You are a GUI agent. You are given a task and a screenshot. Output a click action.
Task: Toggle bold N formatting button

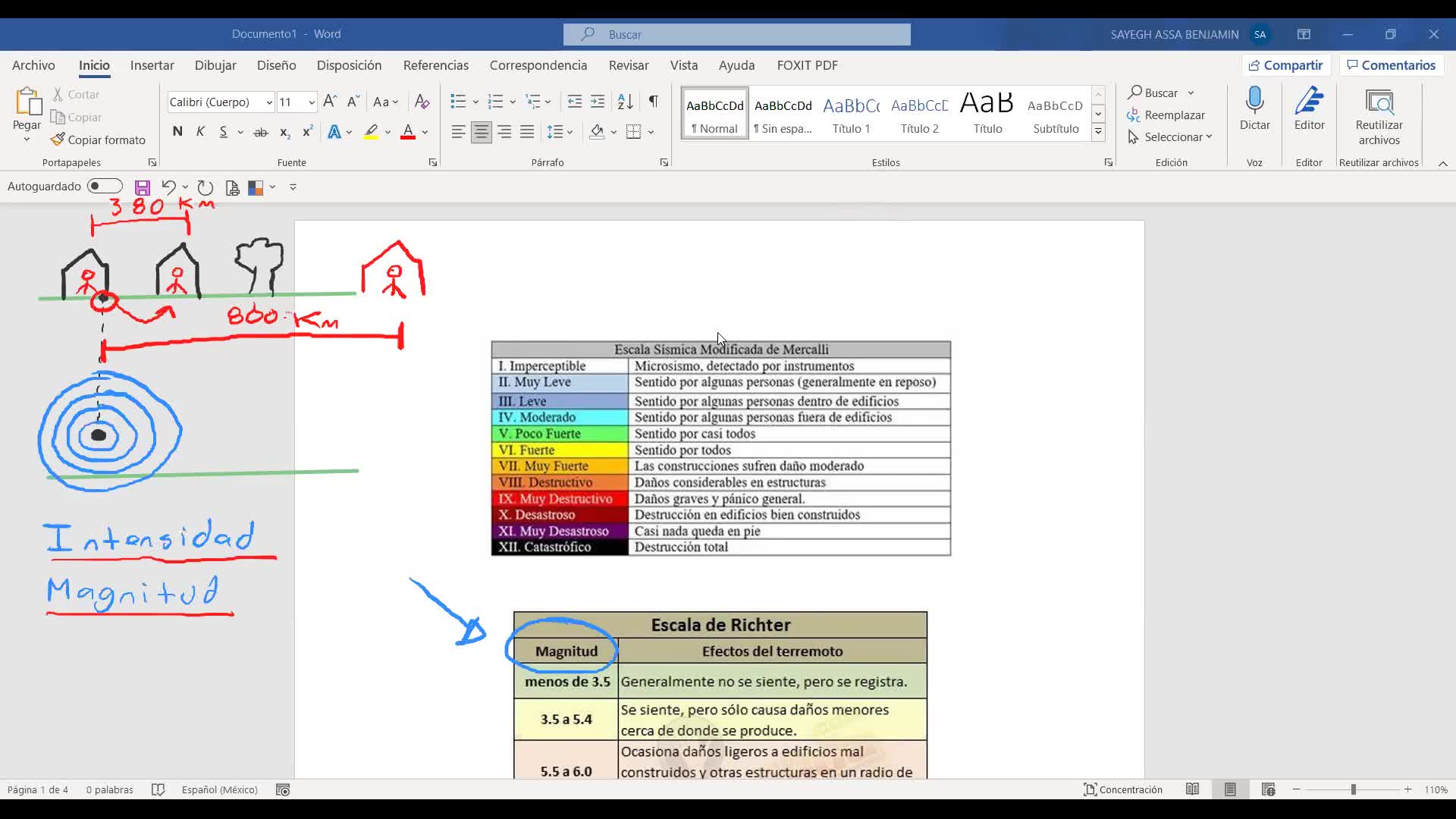tap(177, 132)
